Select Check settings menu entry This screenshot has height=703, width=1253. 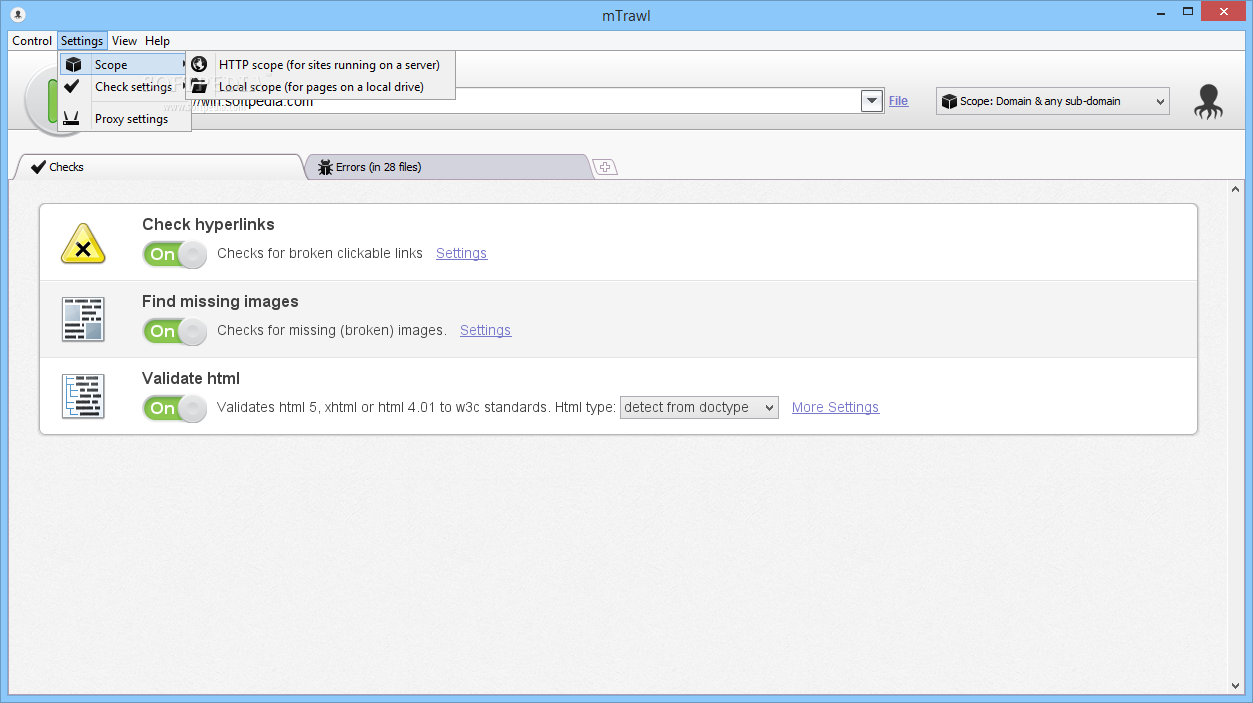coord(123,87)
